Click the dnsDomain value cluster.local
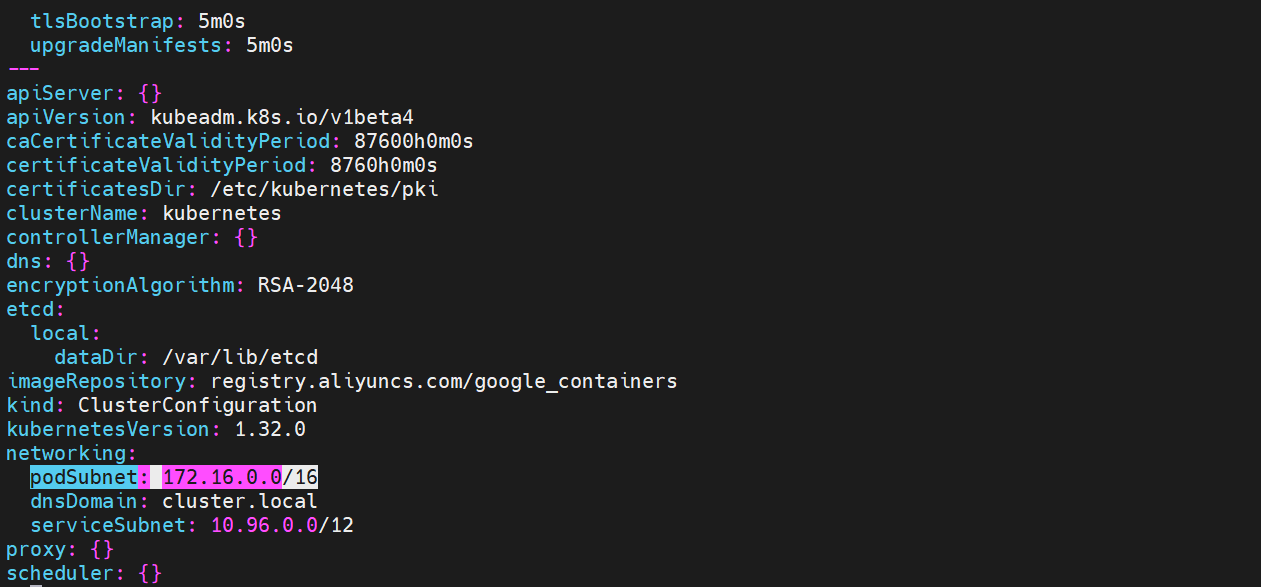 click(239, 501)
